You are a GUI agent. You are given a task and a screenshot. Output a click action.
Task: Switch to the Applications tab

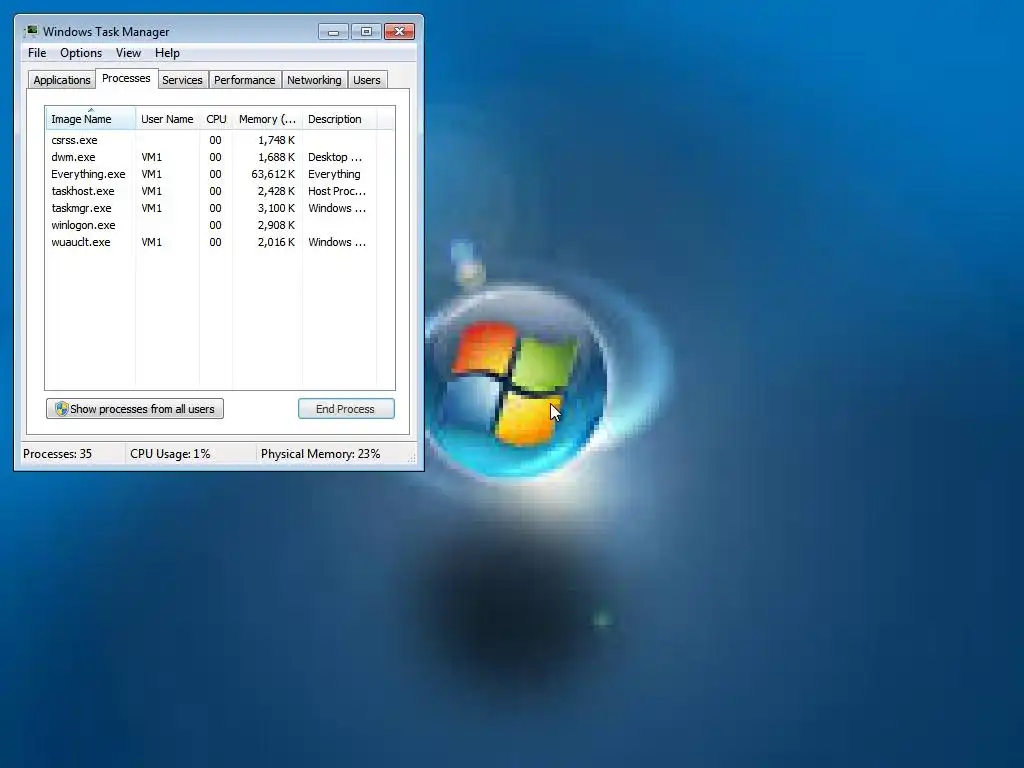62,80
